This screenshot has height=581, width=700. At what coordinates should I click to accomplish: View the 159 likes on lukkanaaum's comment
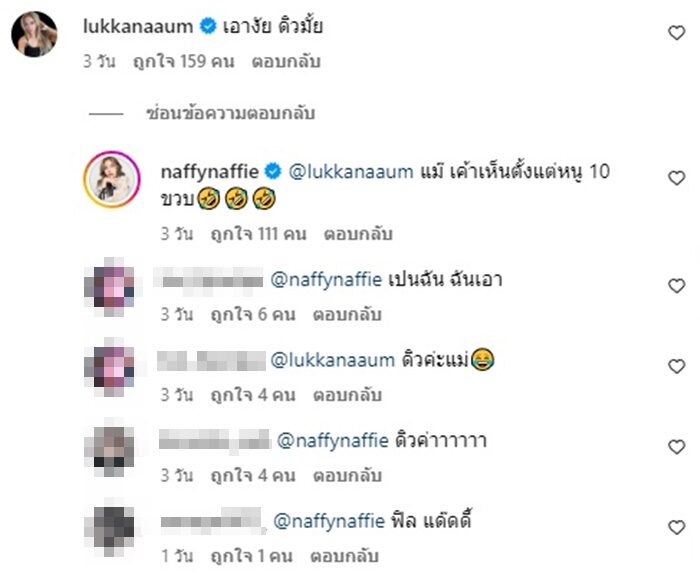coord(183,61)
